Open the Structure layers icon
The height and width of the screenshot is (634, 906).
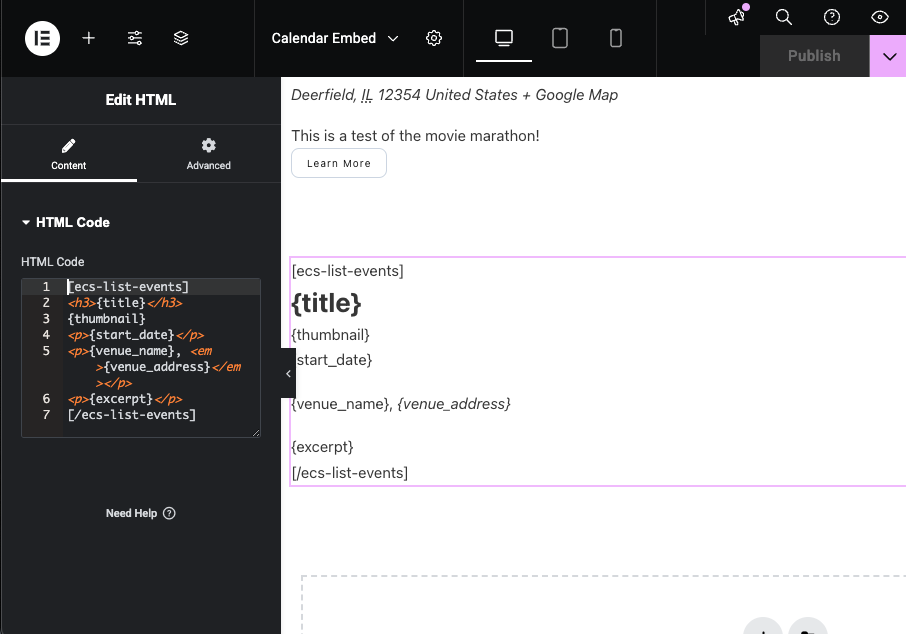coord(181,38)
